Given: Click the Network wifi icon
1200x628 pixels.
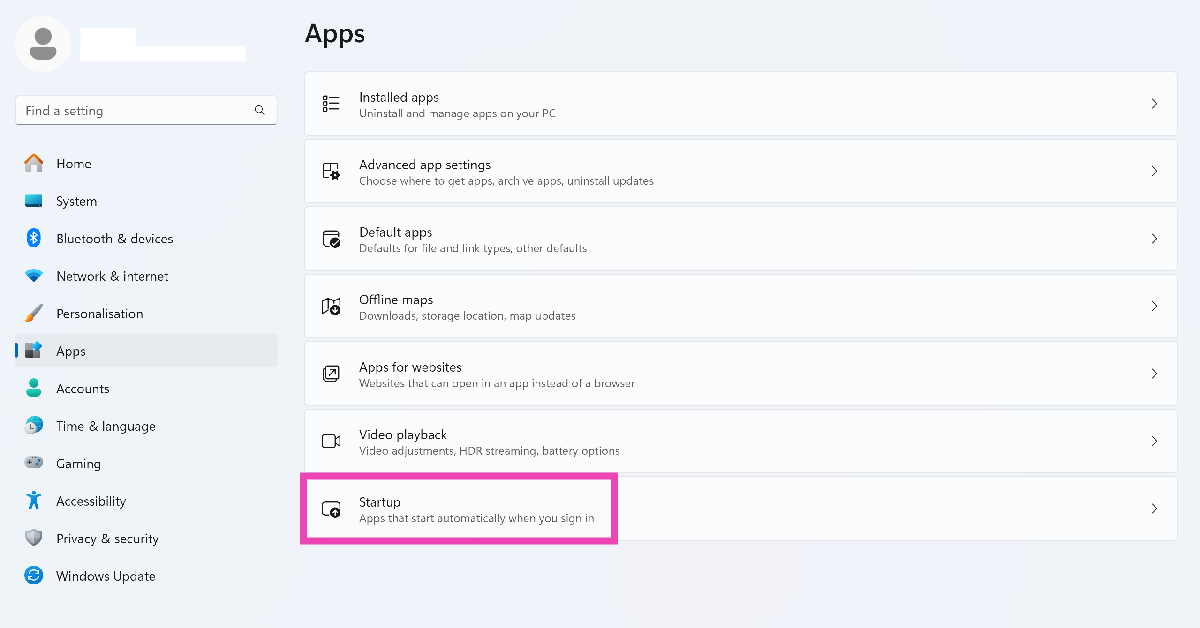Looking at the screenshot, I should point(34,276).
